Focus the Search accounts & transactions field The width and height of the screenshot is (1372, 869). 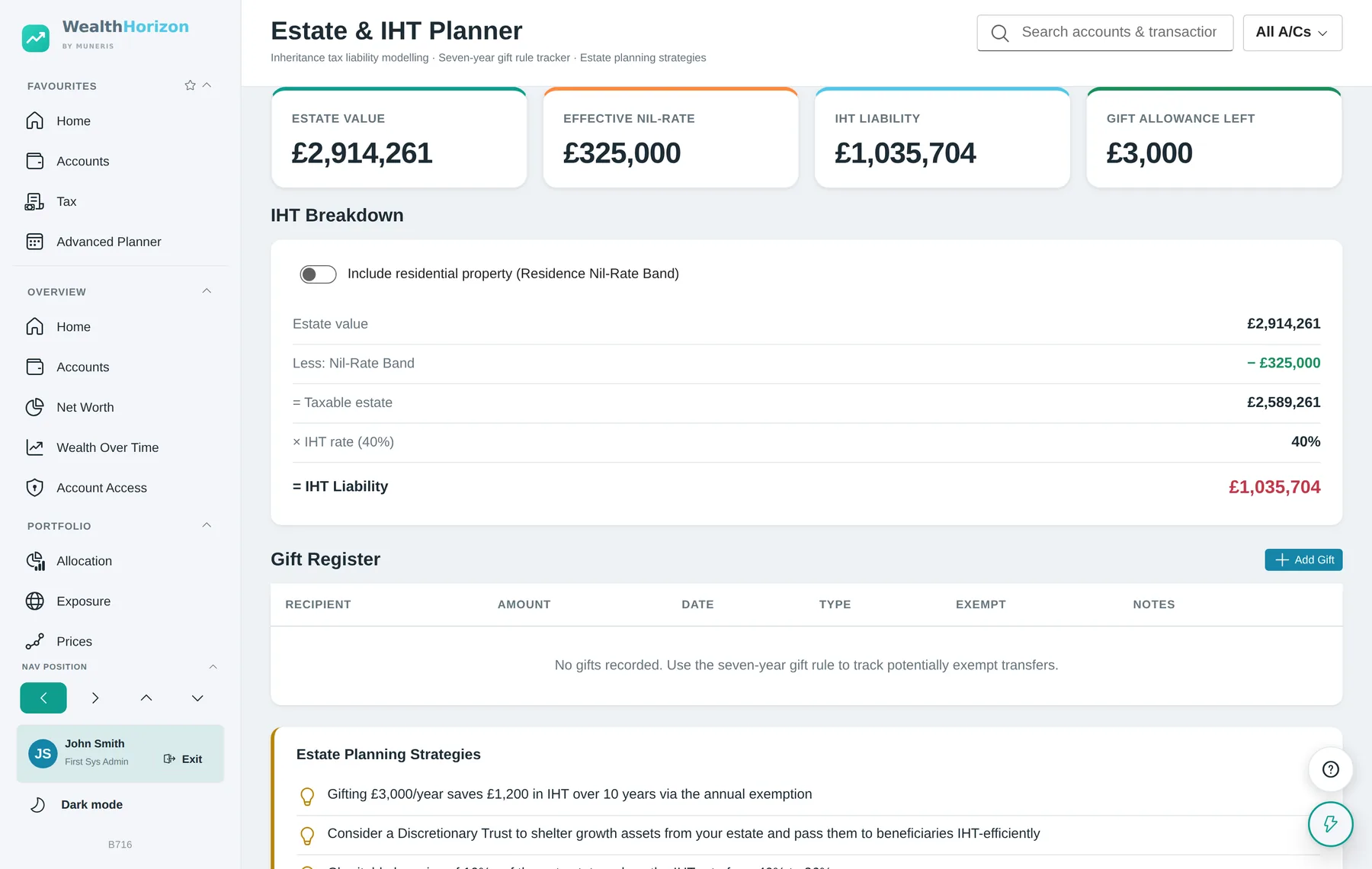tap(1105, 33)
